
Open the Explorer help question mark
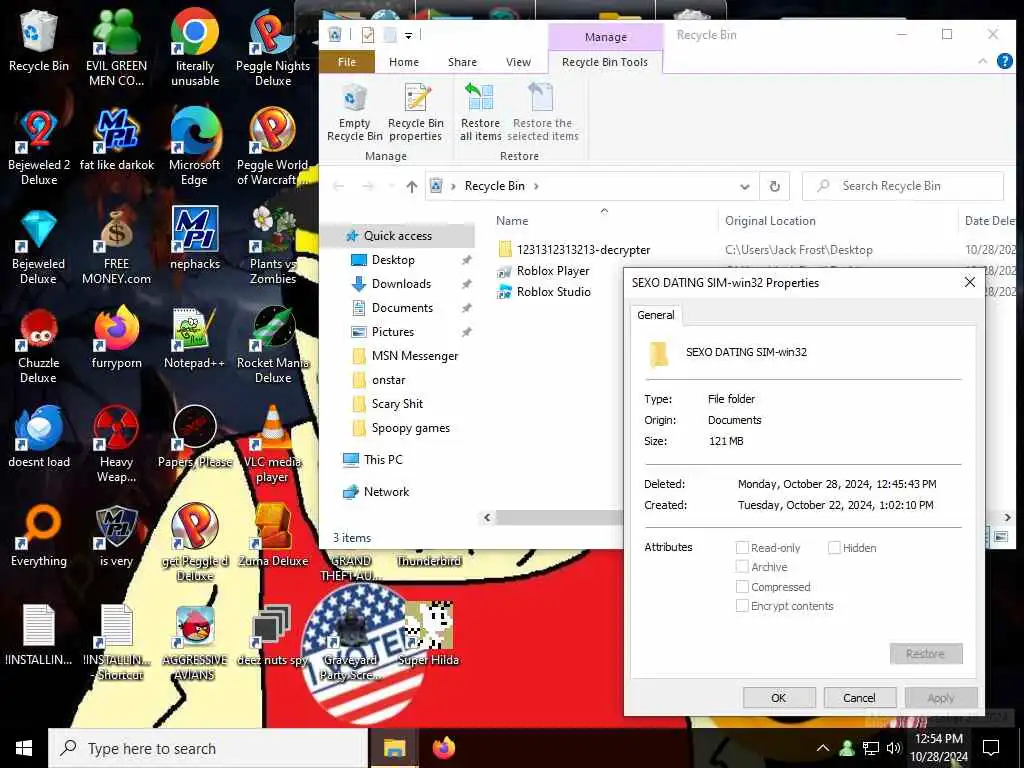(1005, 61)
